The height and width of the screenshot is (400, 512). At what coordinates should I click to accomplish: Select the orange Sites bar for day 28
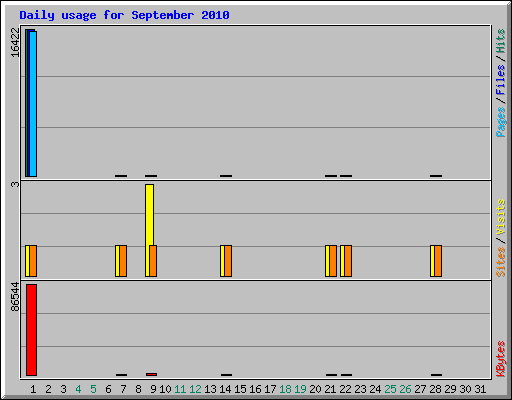pos(438,261)
